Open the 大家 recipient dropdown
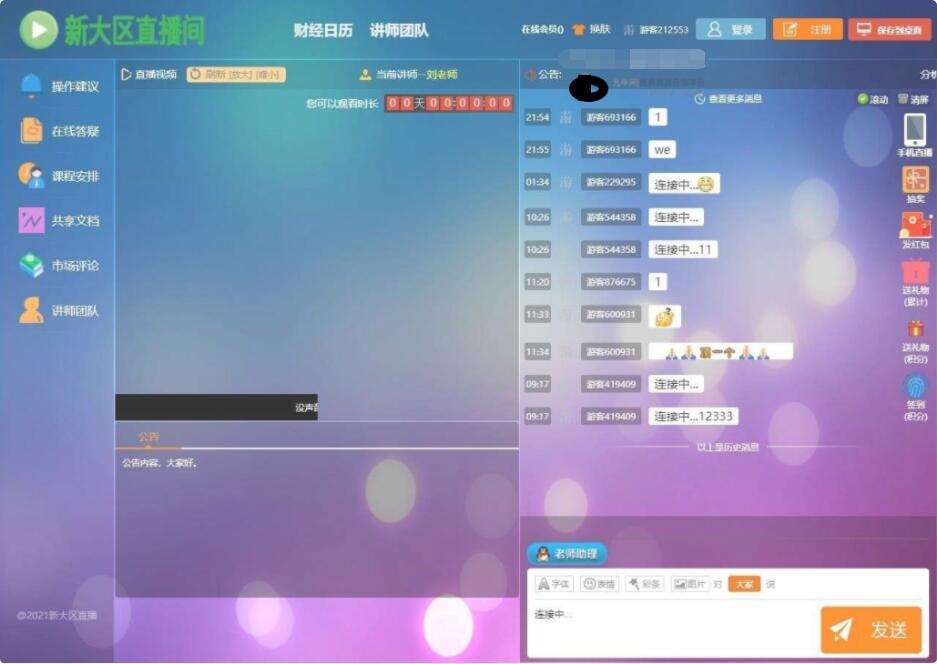Image resolution: width=937 pixels, height=664 pixels. [x=745, y=583]
